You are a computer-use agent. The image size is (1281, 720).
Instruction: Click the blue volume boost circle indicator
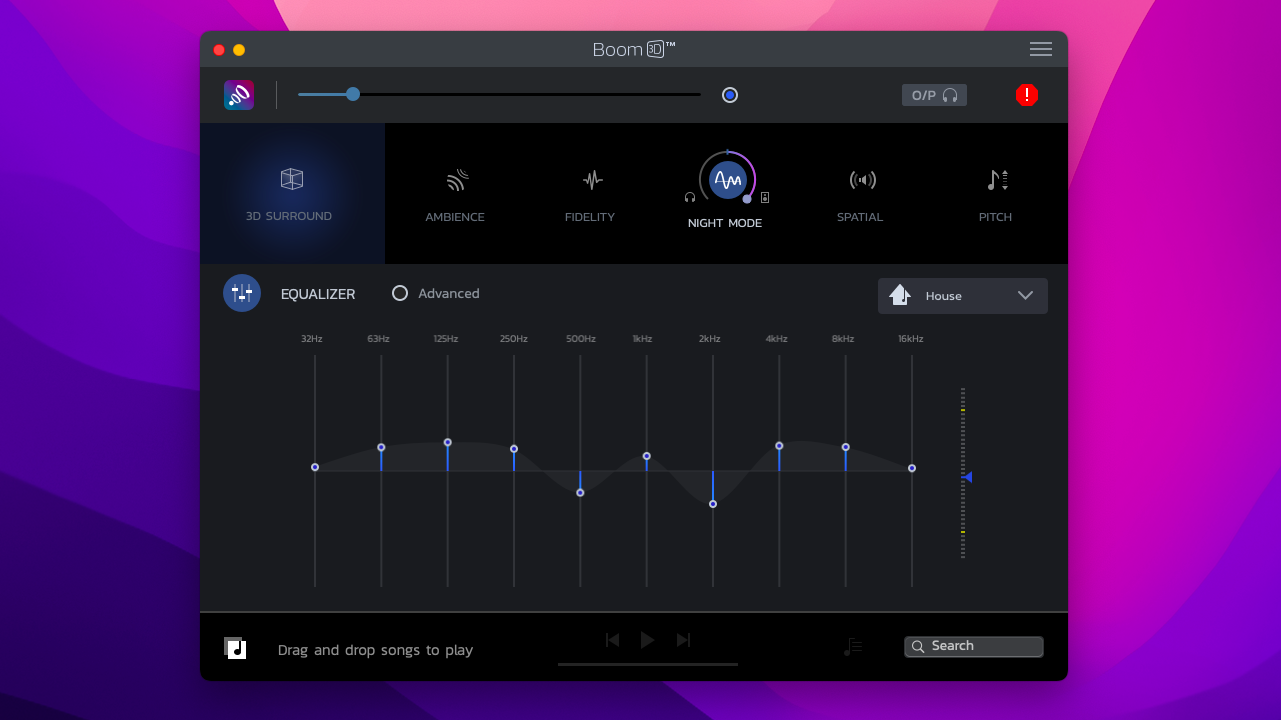coord(730,95)
